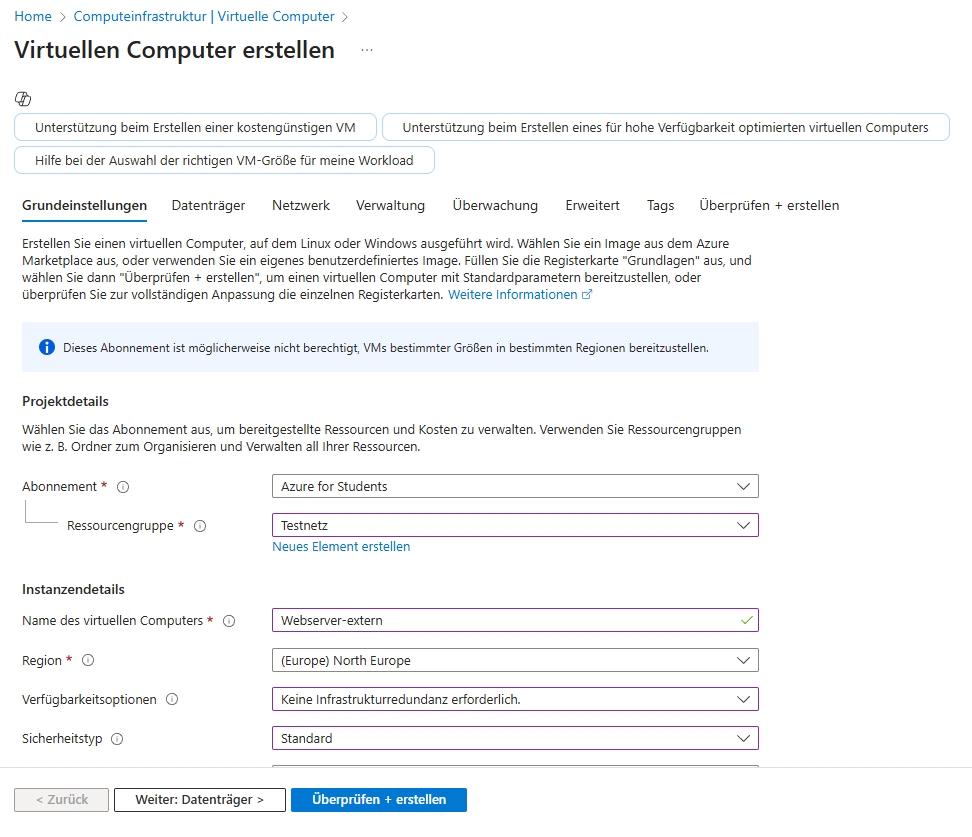Click info icon beside Ressourcengruppe label

point(200,526)
